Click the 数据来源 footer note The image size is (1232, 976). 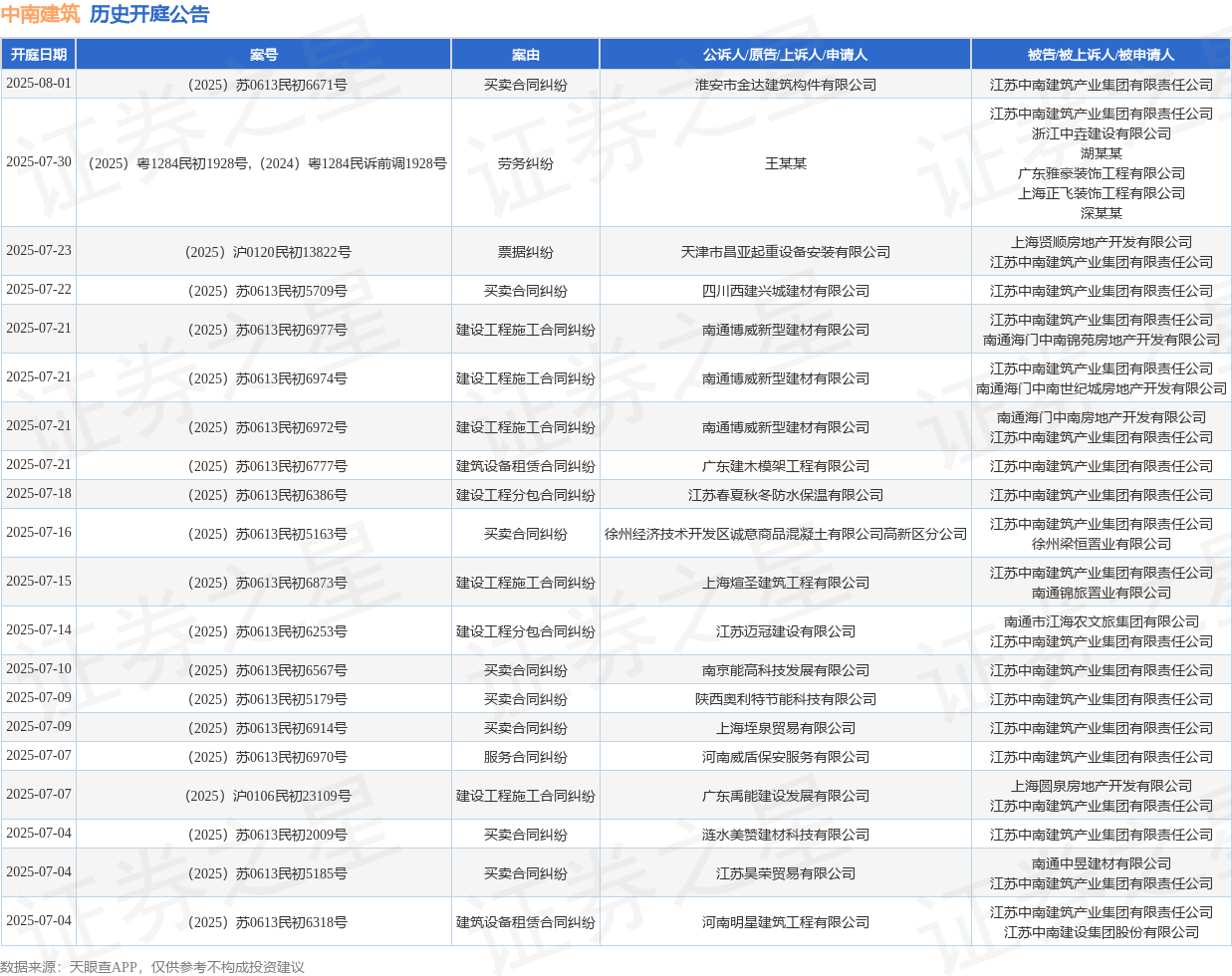(x=152, y=966)
